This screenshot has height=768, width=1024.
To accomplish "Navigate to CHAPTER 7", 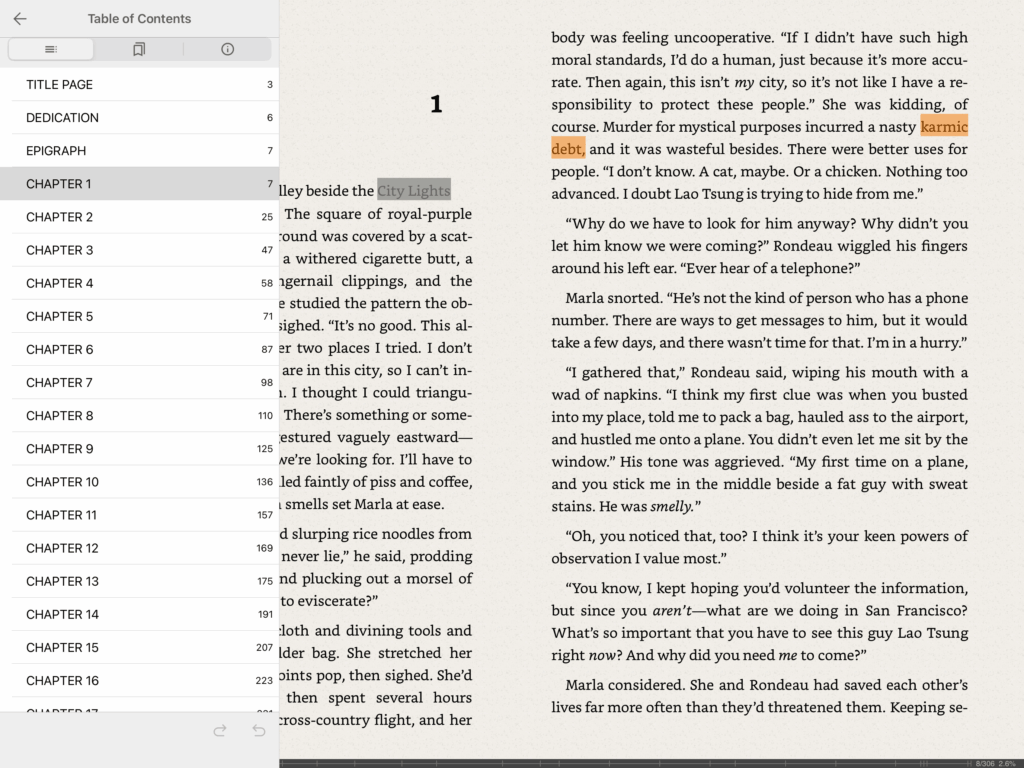I will click(x=140, y=383).
